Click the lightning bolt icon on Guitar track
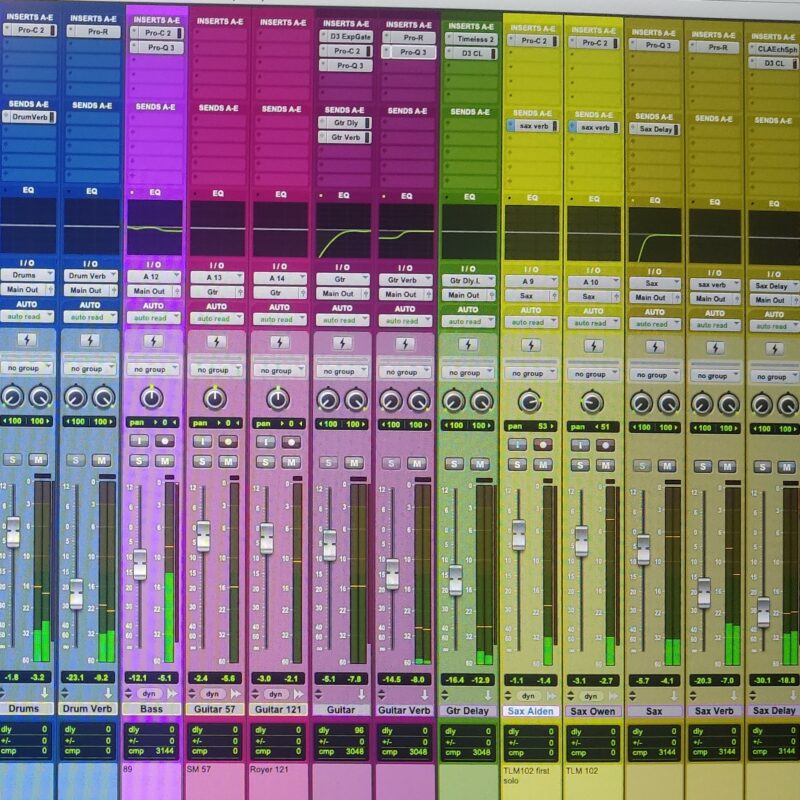The width and height of the screenshot is (800, 800). tap(342, 343)
